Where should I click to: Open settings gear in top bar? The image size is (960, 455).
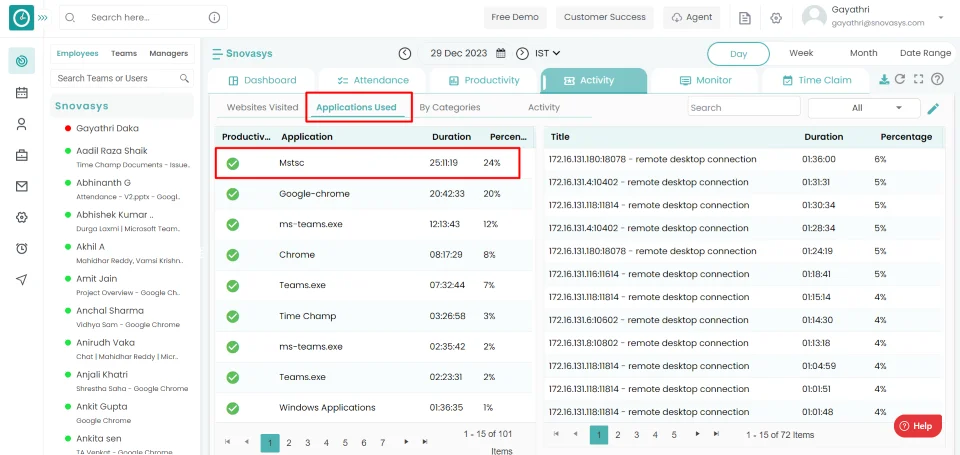click(x=776, y=18)
